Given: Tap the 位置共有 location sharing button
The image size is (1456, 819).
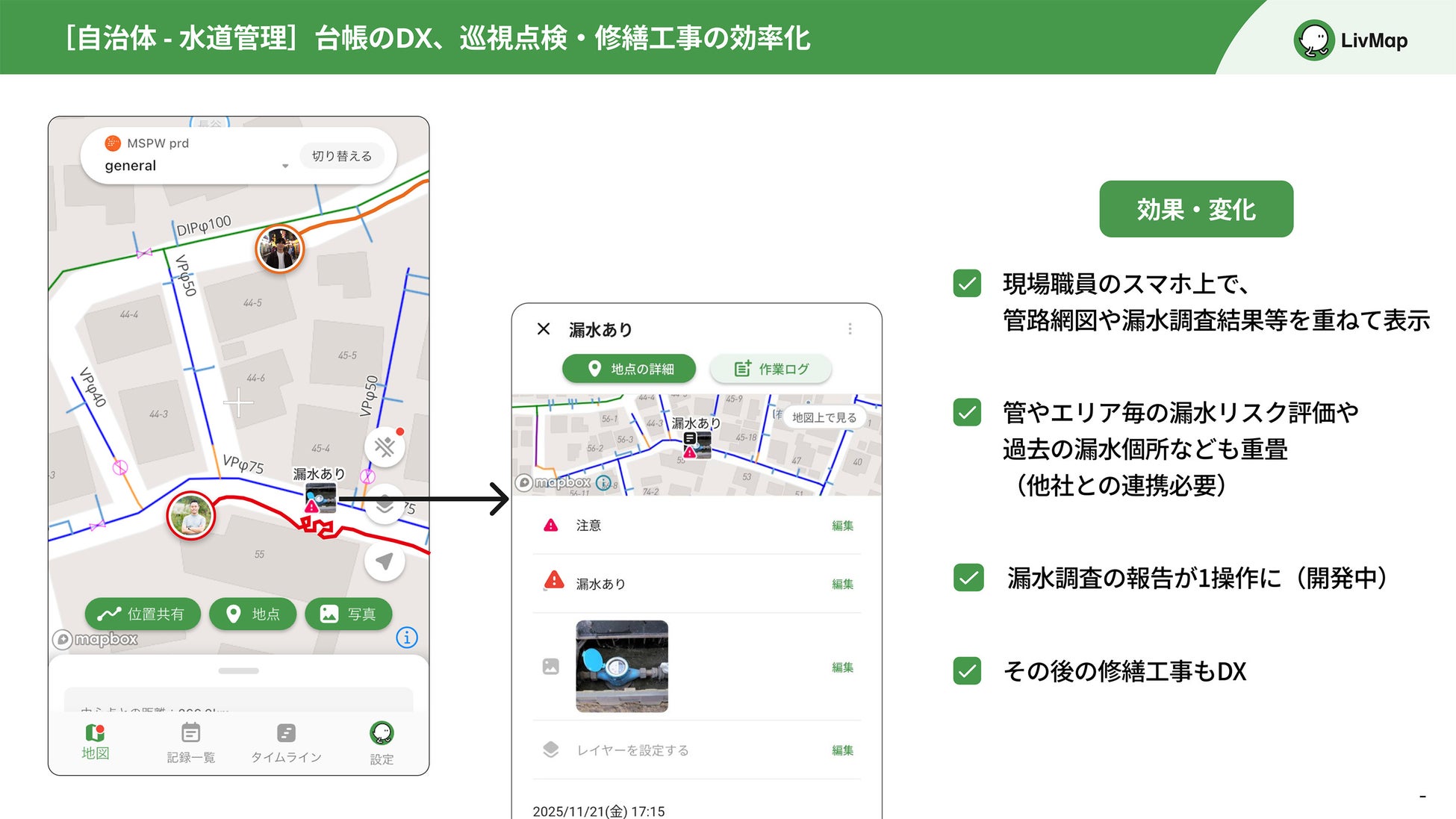Looking at the screenshot, I should (x=143, y=614).
